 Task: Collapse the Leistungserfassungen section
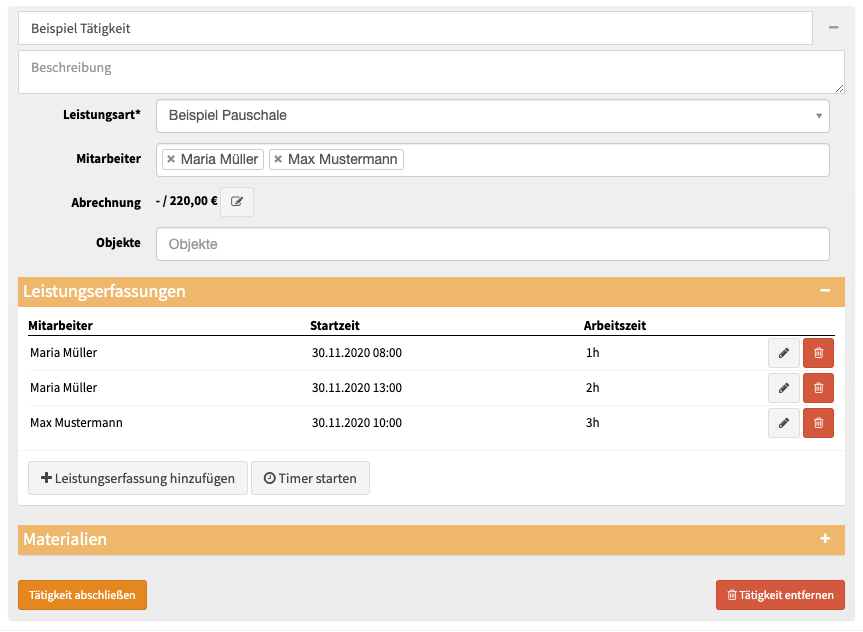pyautogui.click(x=825, y=291)
